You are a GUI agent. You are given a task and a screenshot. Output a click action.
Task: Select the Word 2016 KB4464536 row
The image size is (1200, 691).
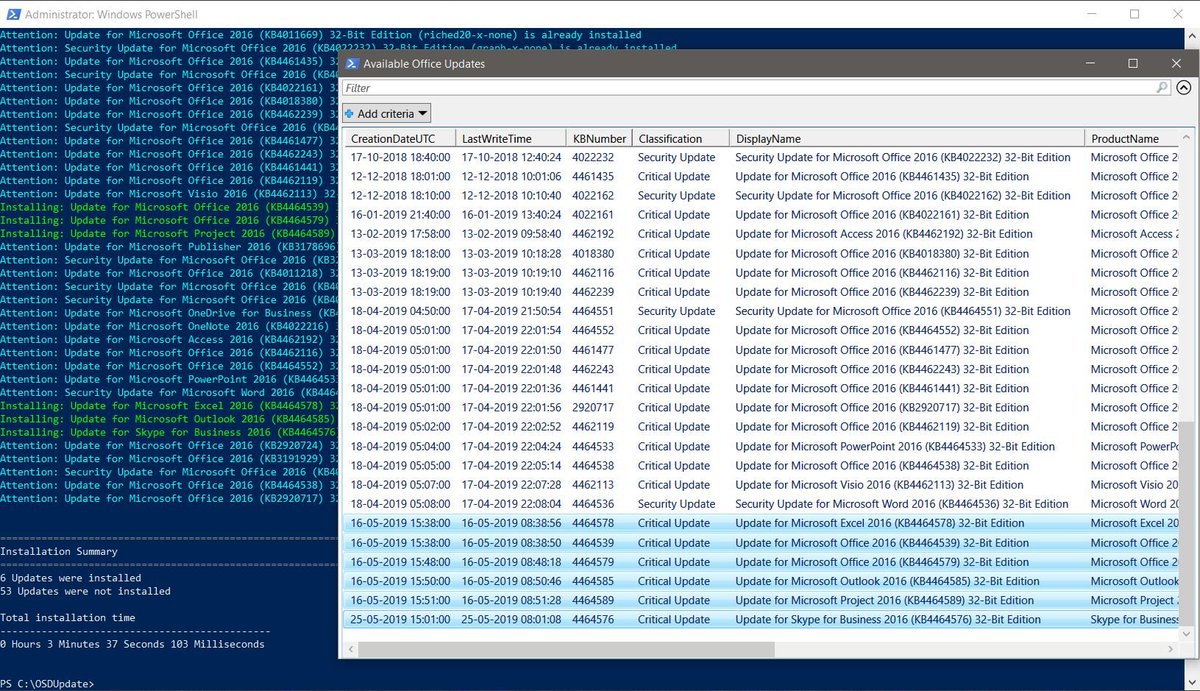[762, 504]
